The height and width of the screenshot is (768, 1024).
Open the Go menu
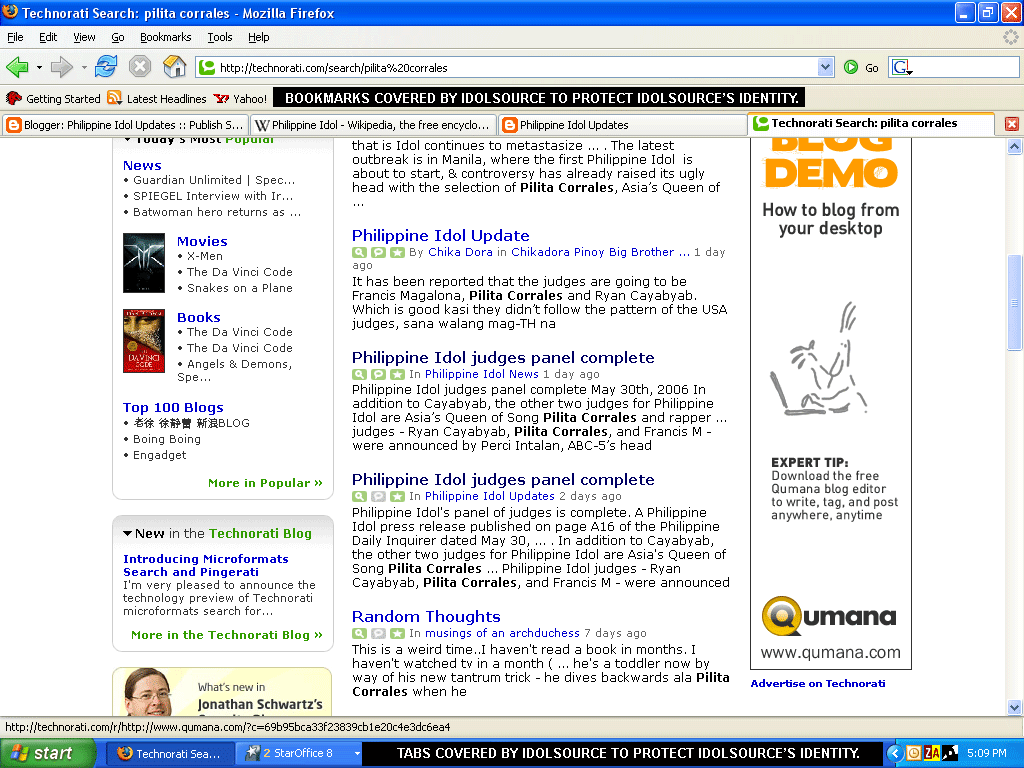pos(118,37)
